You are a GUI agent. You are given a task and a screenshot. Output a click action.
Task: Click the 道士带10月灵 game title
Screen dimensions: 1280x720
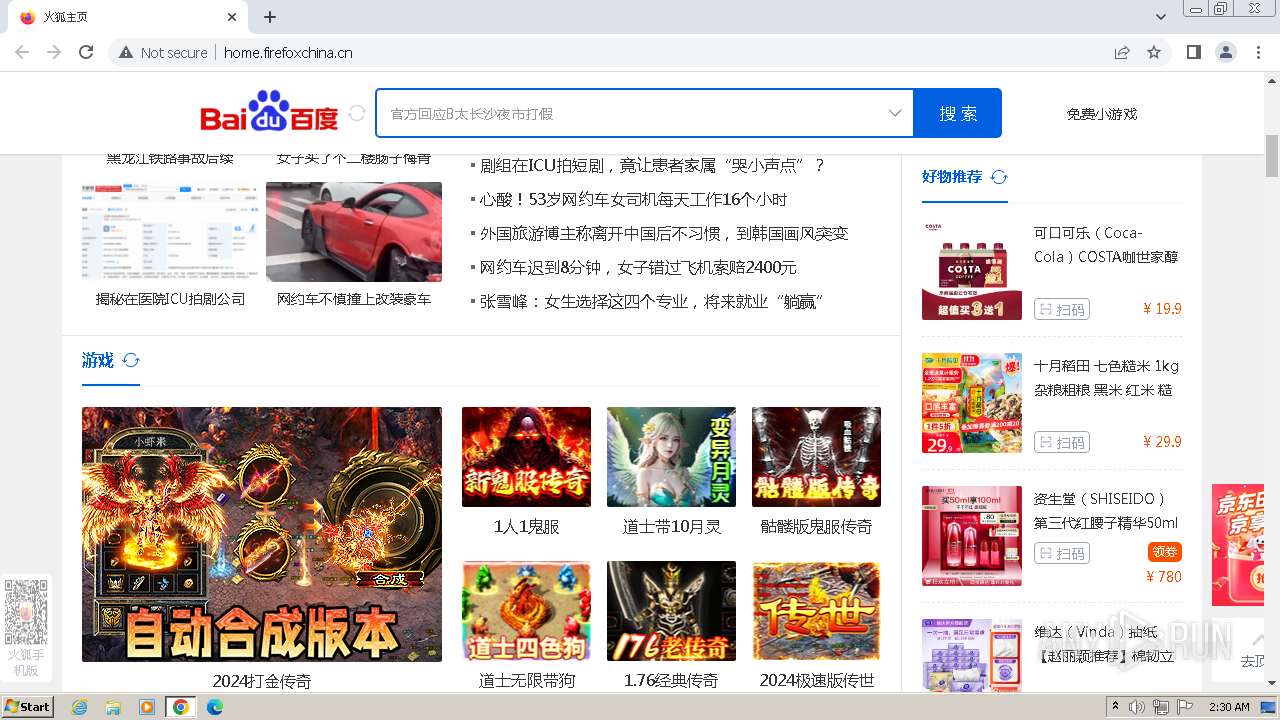[x=671, y=527]
